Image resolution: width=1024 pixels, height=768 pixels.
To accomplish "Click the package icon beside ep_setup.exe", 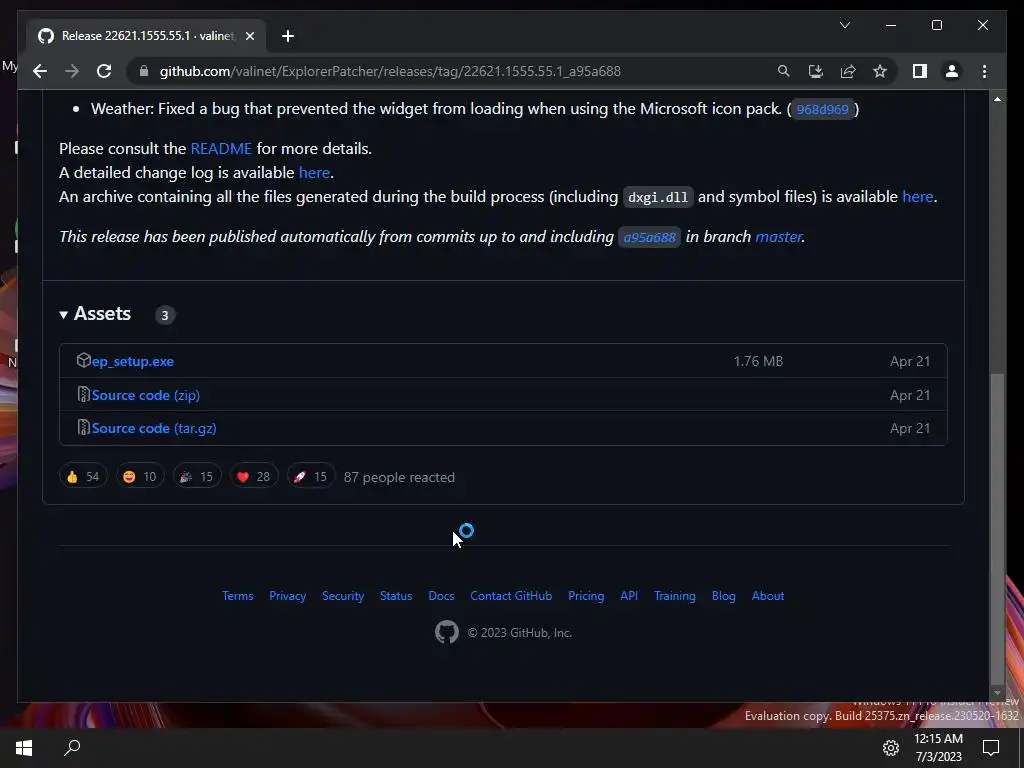I will click(x=84, y=360).
